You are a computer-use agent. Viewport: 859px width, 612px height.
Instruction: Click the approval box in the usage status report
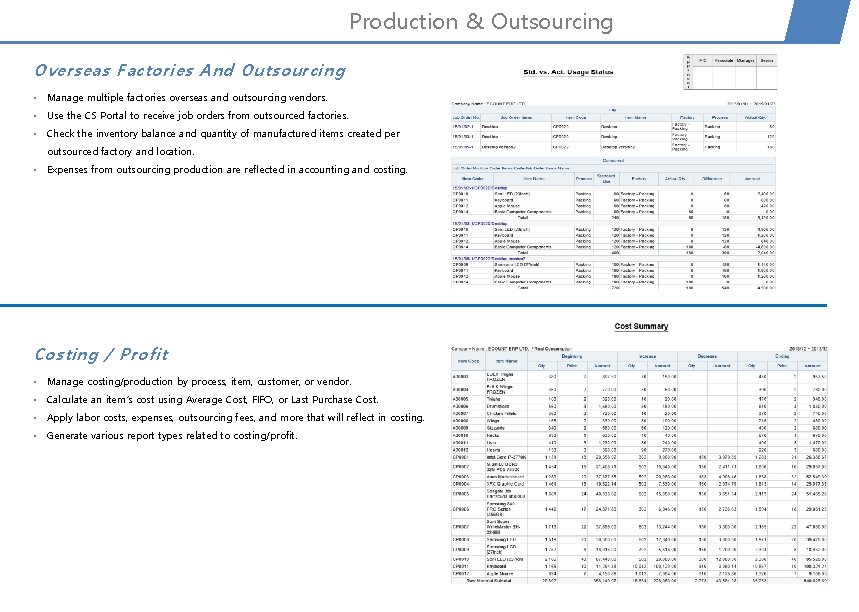coord(730,72)
